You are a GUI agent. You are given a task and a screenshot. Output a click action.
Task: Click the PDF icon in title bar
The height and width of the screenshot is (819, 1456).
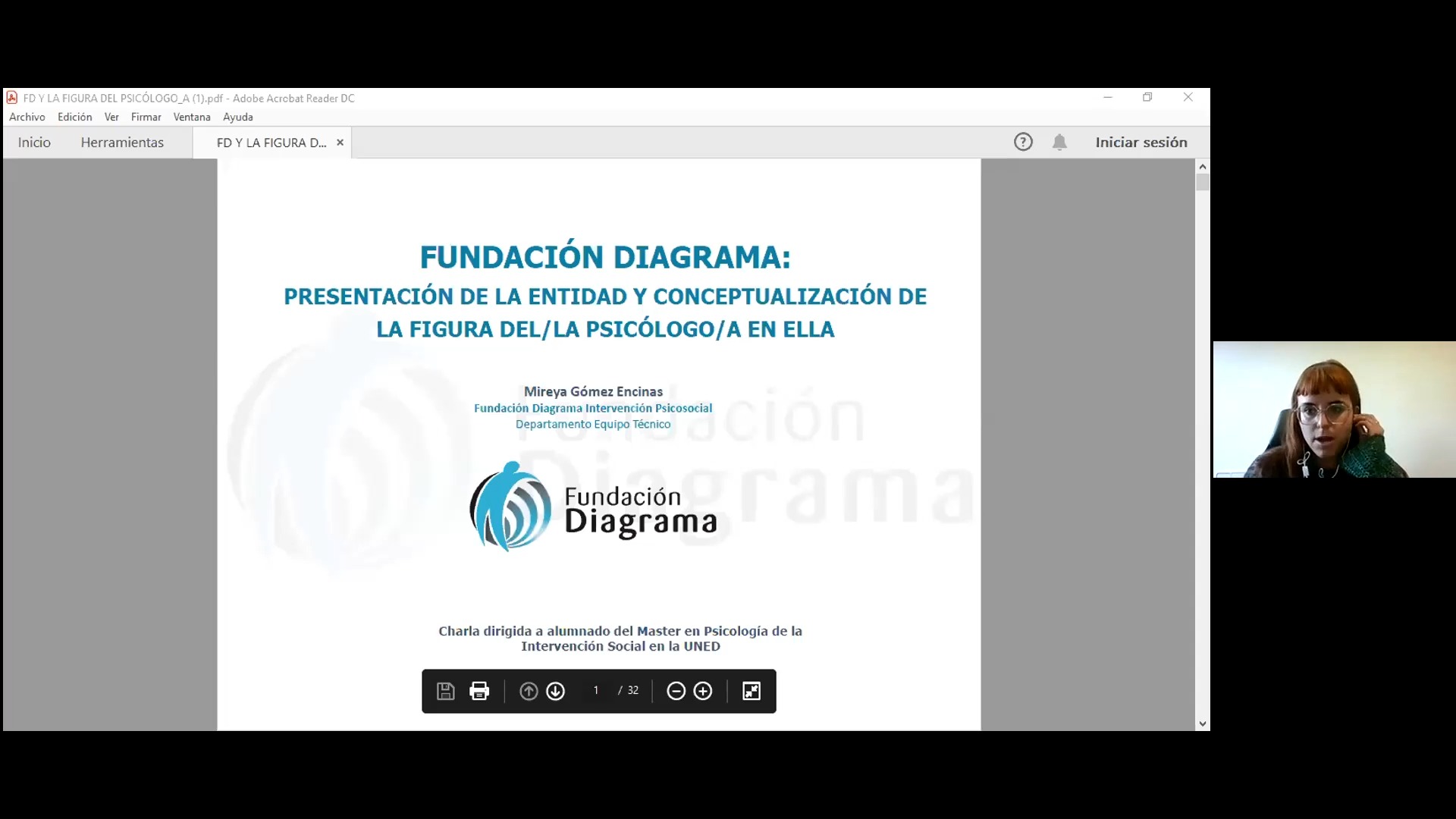[12, 97]
